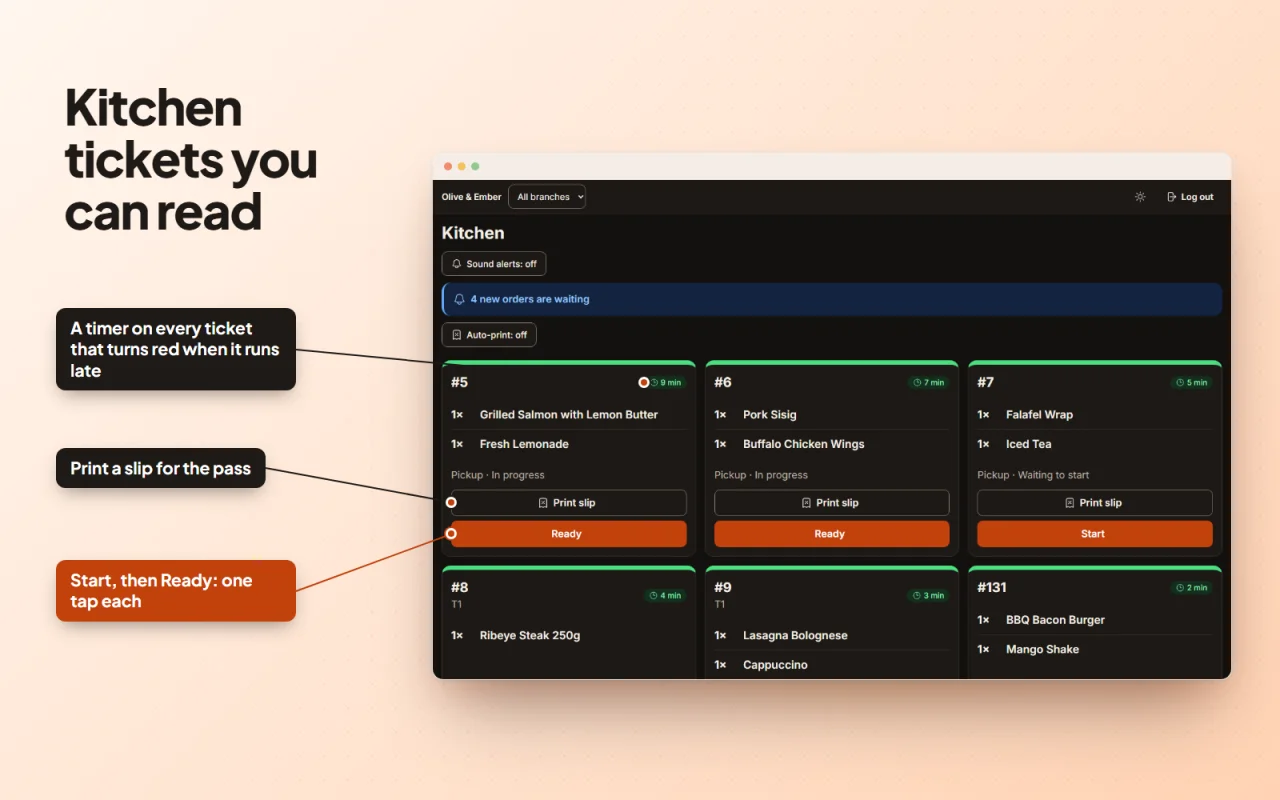Click the 4 min timer badge on ticket #8
Screen dimensions: 1280x800
(665, 595)
